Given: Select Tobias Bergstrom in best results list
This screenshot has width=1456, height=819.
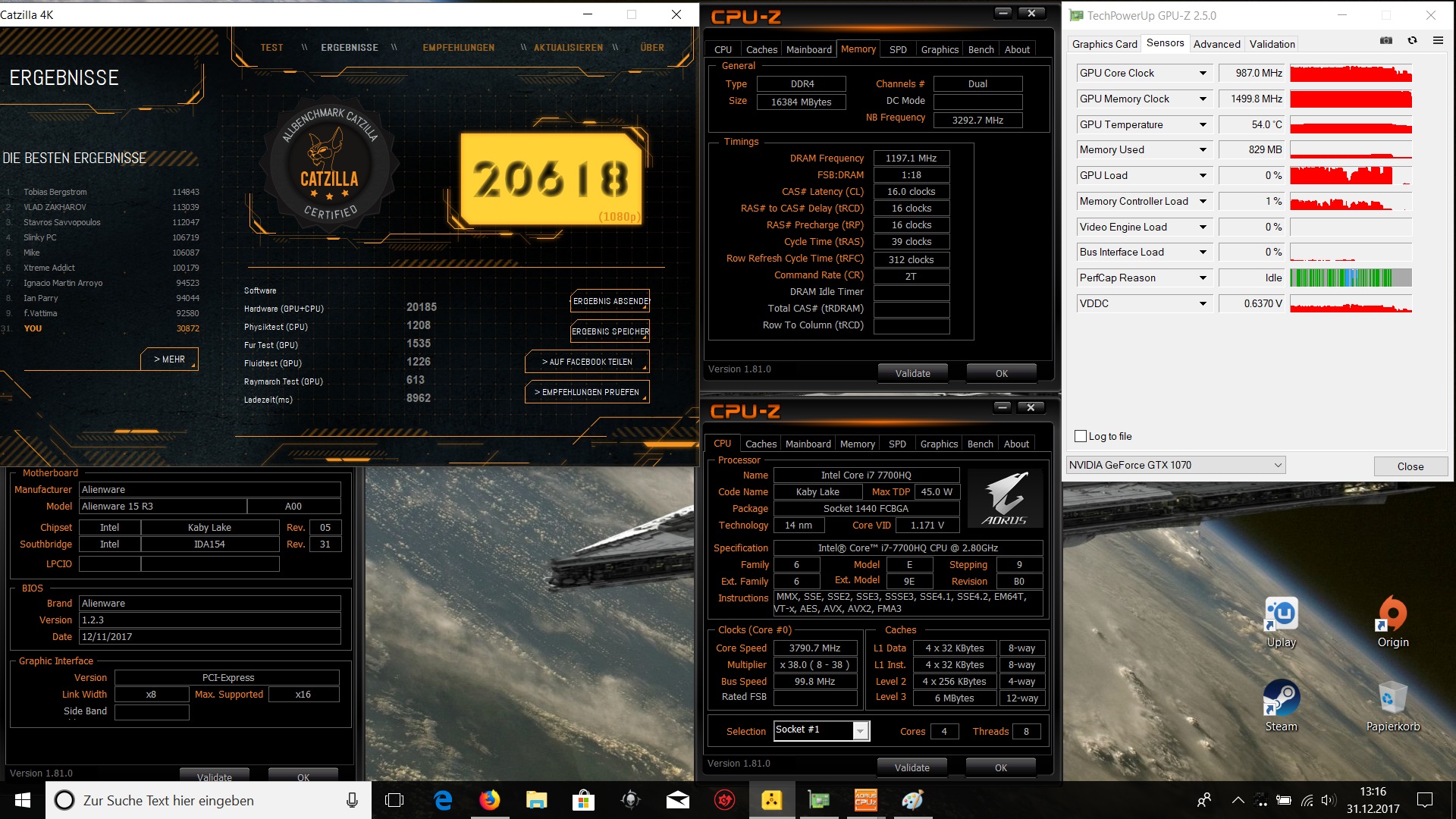Looking at the screenshot, I should coord(102,192).
